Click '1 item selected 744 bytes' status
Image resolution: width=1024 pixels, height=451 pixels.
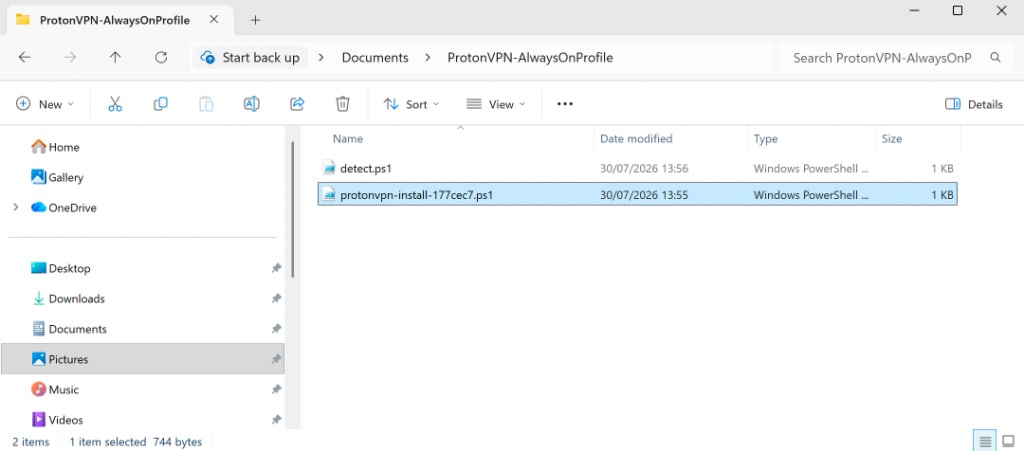(136, 442)
